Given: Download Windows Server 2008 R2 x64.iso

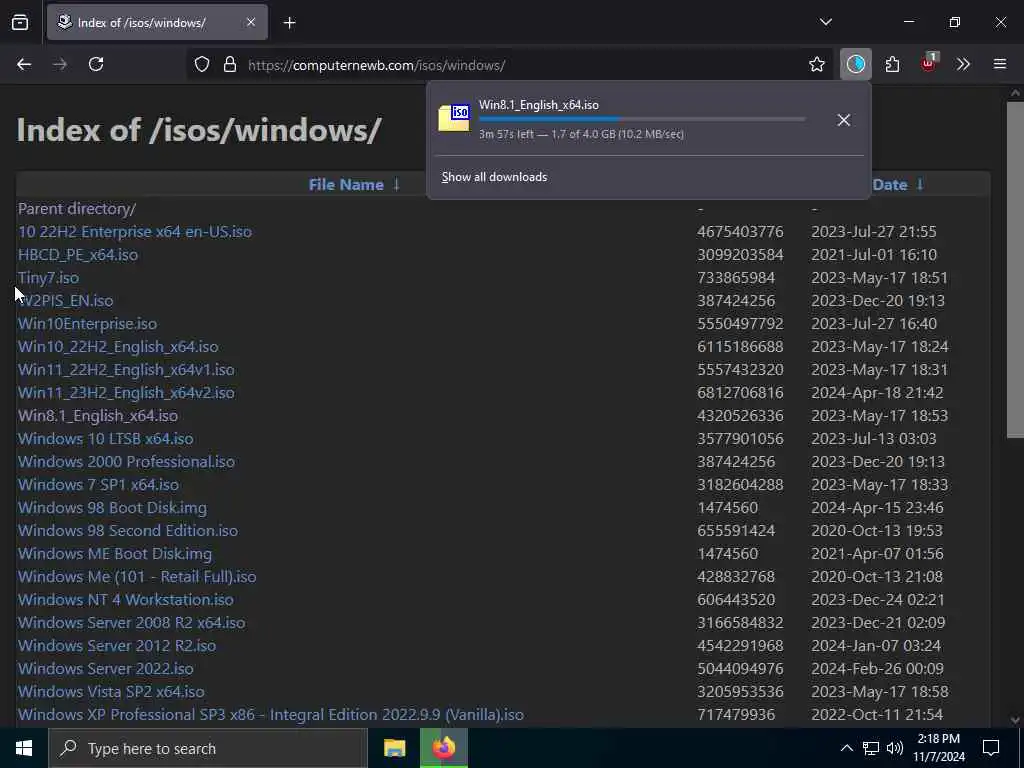Looking at the screenshot, I should coord(132,622).
